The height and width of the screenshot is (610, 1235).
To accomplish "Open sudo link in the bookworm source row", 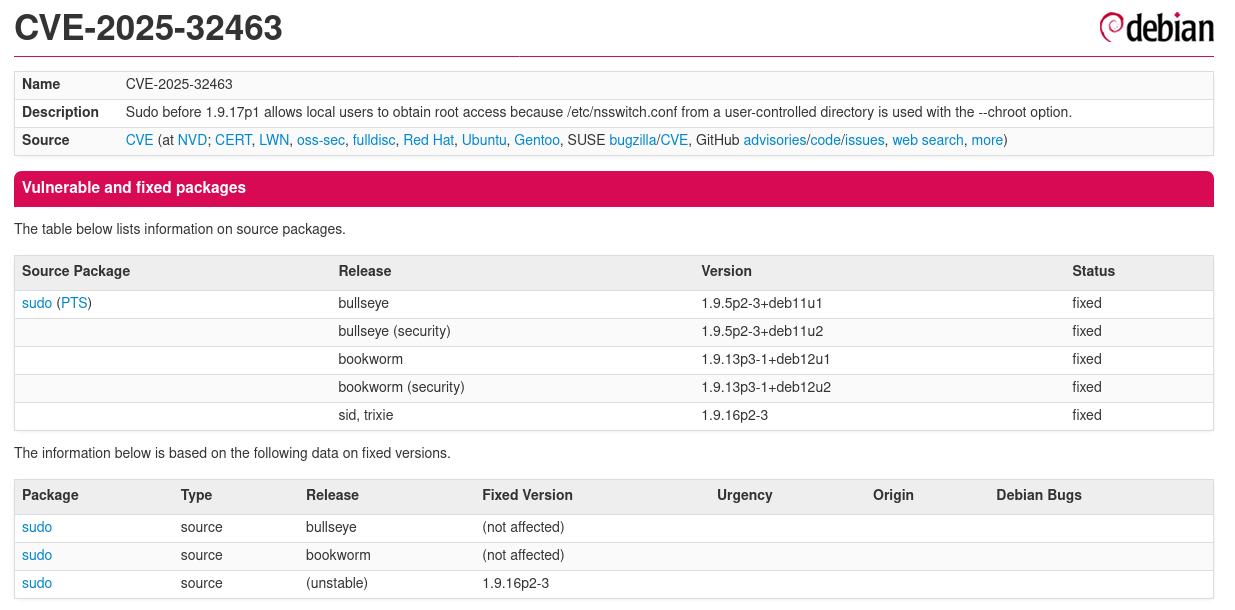I will pos(37,555).
